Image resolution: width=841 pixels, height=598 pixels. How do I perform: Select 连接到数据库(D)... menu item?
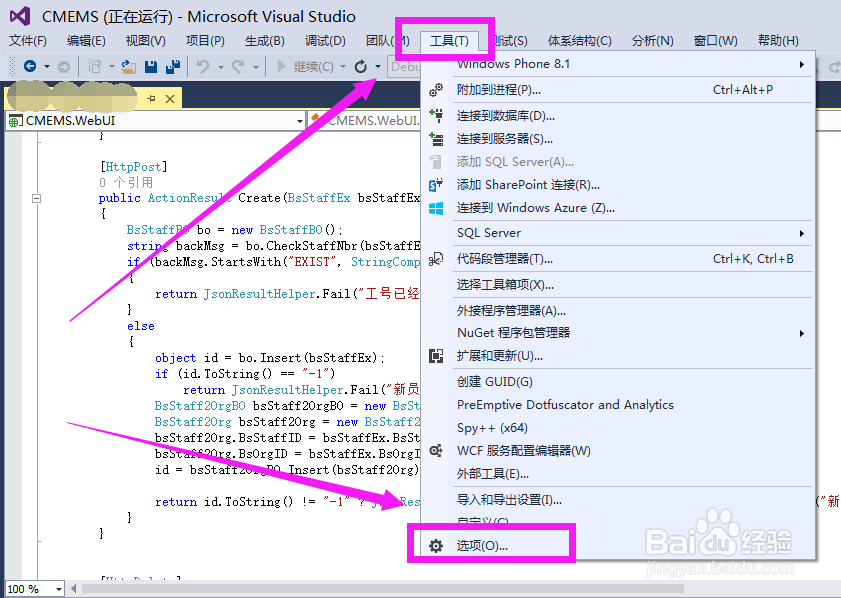point(619,115)
